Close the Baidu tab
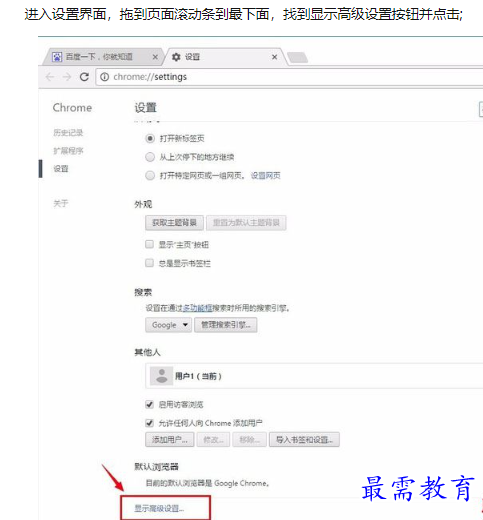Screen dimensions: 483x520 point(155,57)
